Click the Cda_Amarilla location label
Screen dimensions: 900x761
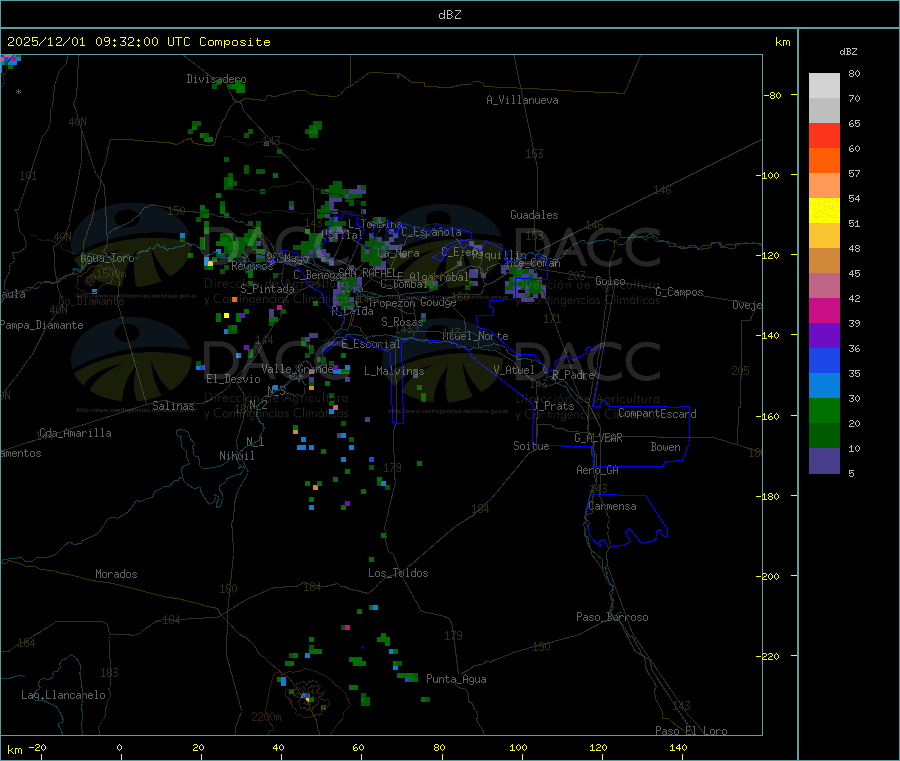tap(75, 433)
